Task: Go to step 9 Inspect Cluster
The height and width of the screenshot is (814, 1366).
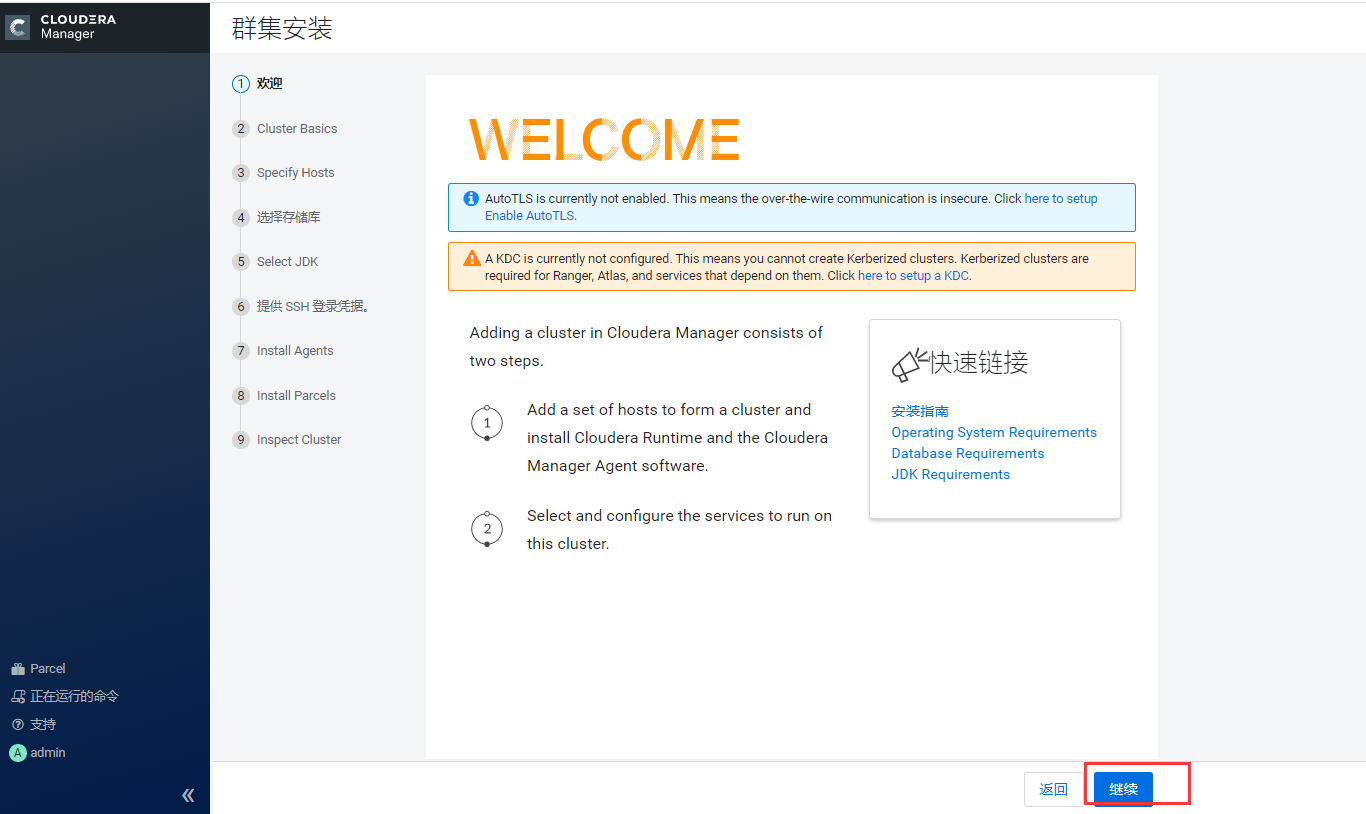Action: (x=287, y=440)
